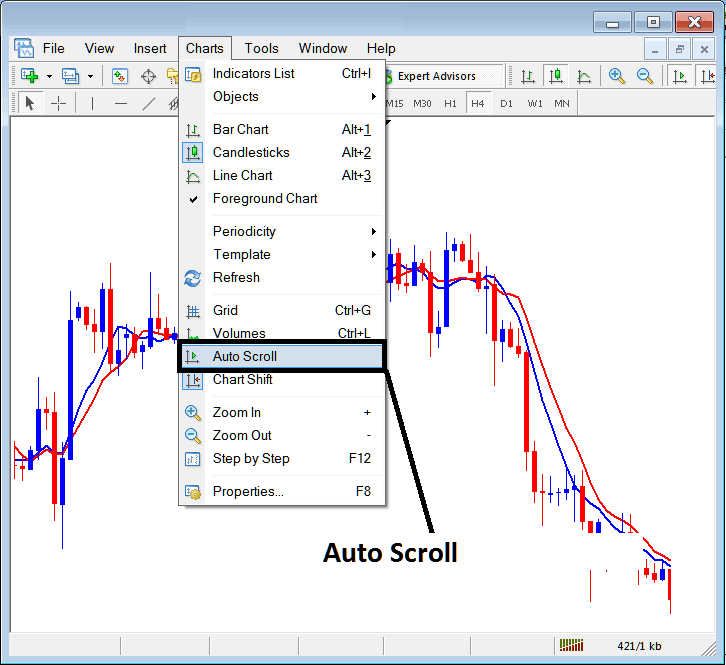The width and height of the screenshot is (726, 665).
Task: Select the H1 timeframe button
Action: pyautogui.click(x=451, y=103)
